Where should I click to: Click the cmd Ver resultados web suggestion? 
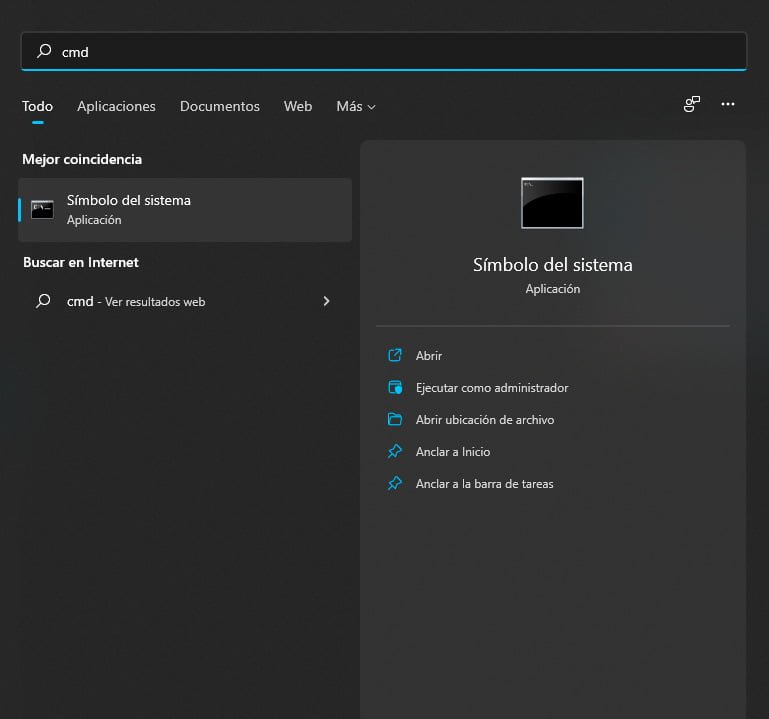point(136,301)
